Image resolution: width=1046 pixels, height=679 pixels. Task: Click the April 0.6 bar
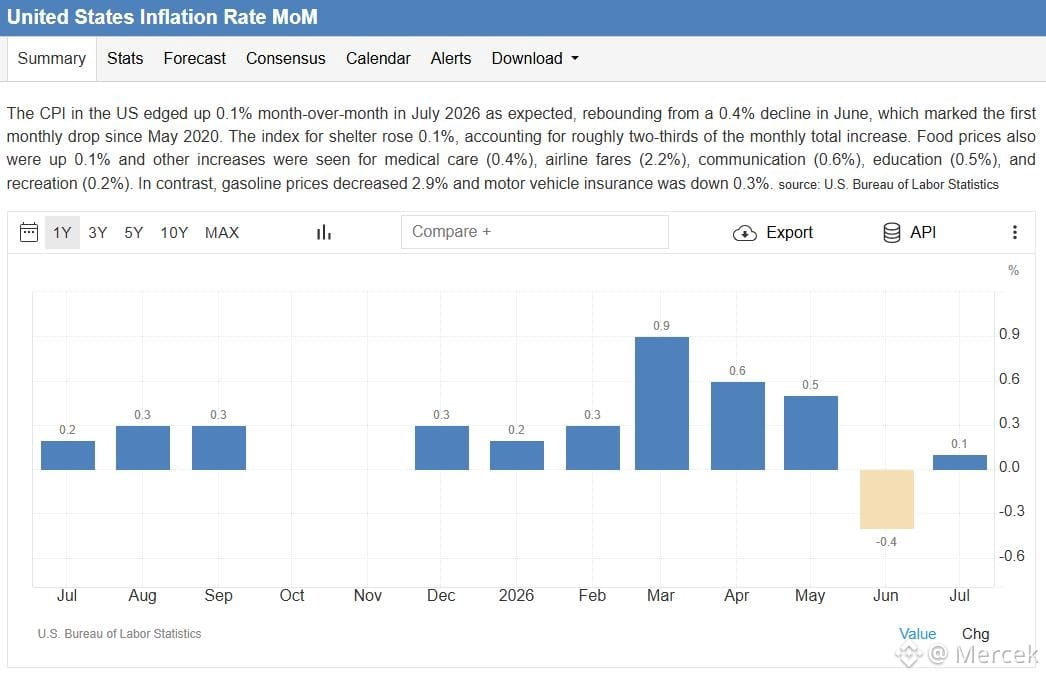coord(738,426)
